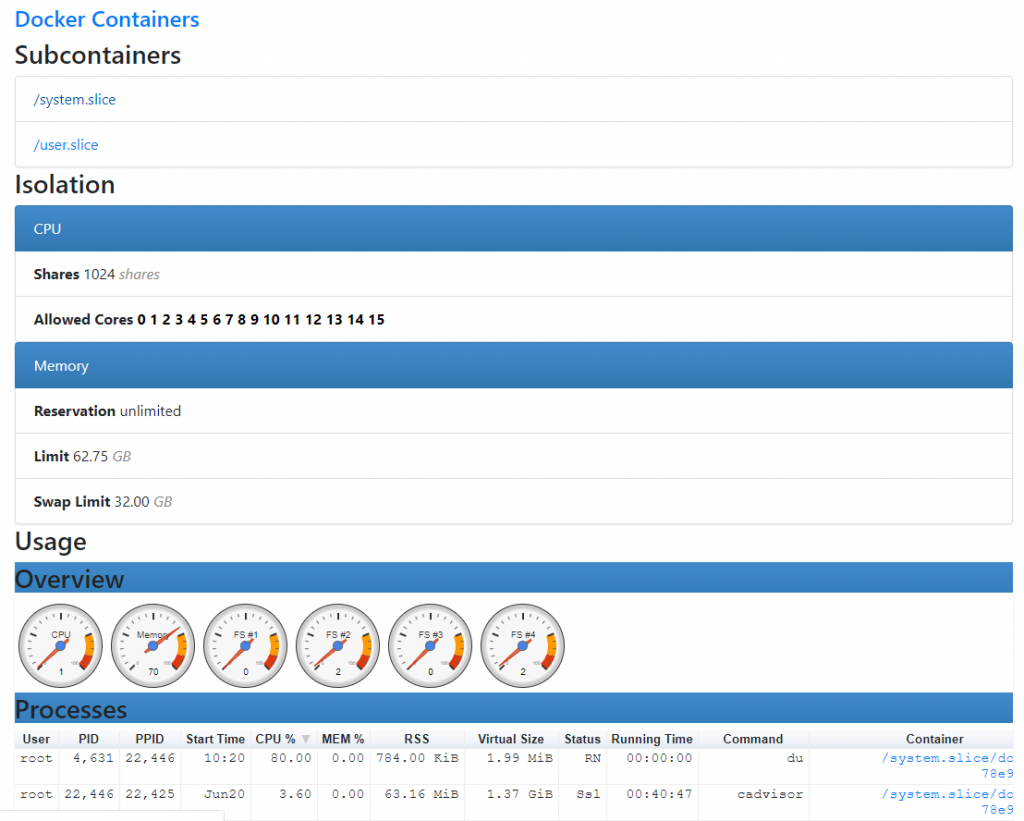Sort processes by RSS column
This screenshot has height=821, width=1024.
(417, 738)
